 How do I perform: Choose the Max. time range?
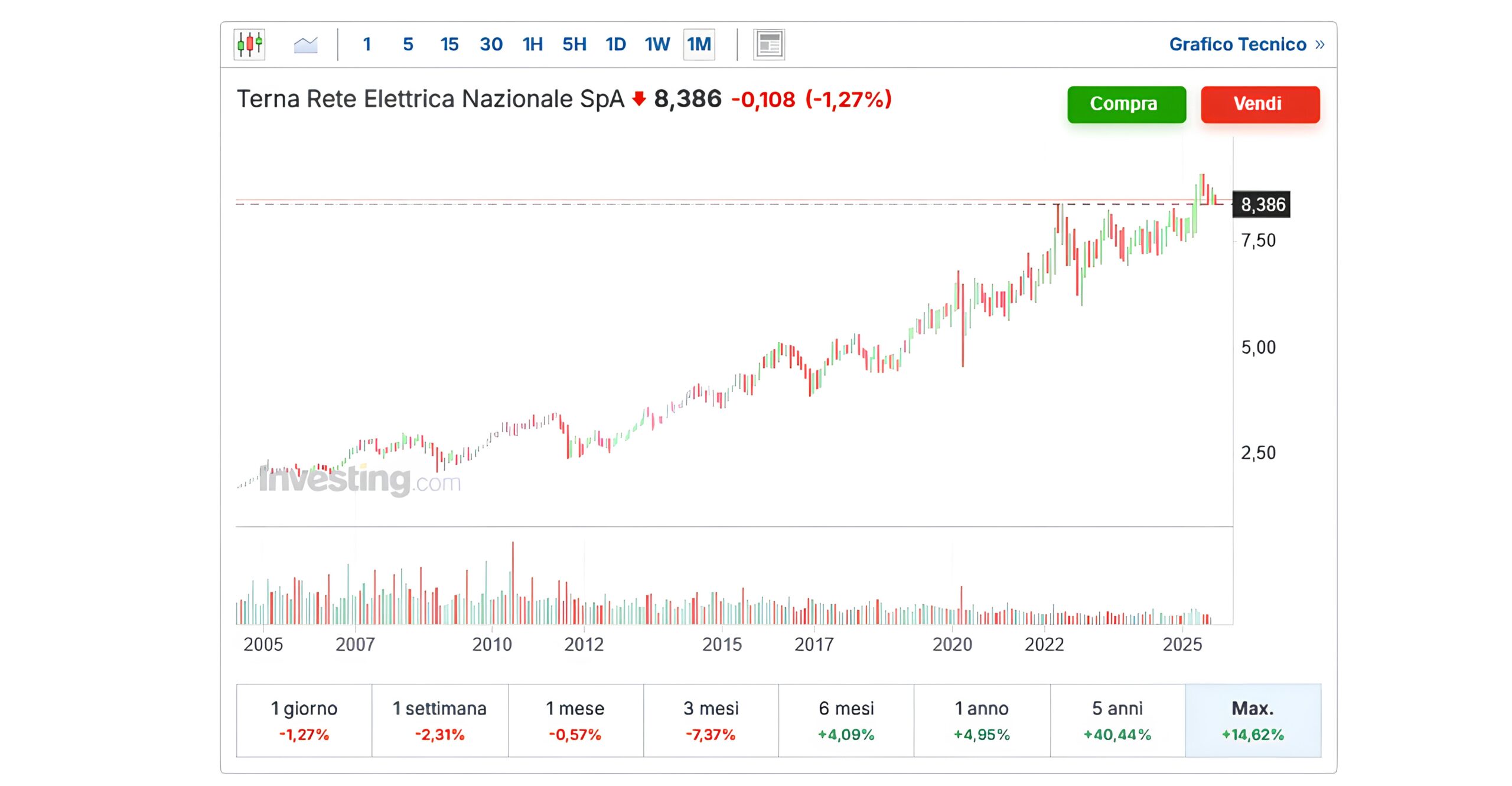pos(1253,720)
